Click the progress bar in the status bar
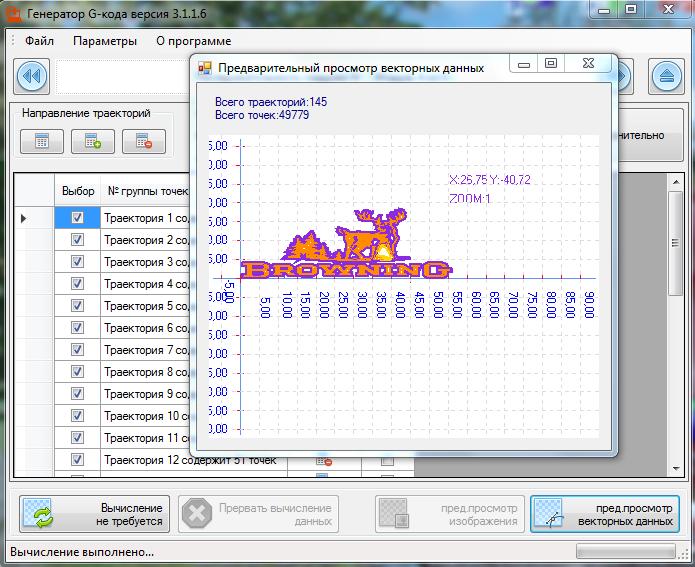The height and width of the screenshot is (567, 695). [x=625, y=551]
